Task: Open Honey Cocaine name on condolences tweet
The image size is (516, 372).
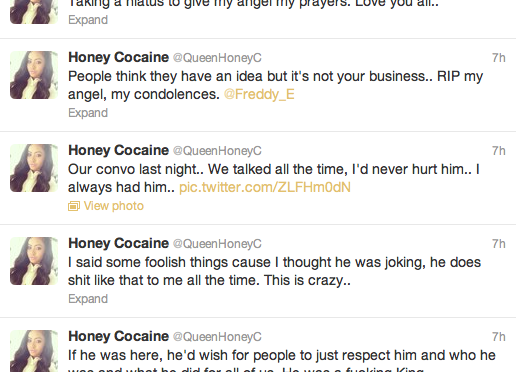Action: [x=118, y=57]
